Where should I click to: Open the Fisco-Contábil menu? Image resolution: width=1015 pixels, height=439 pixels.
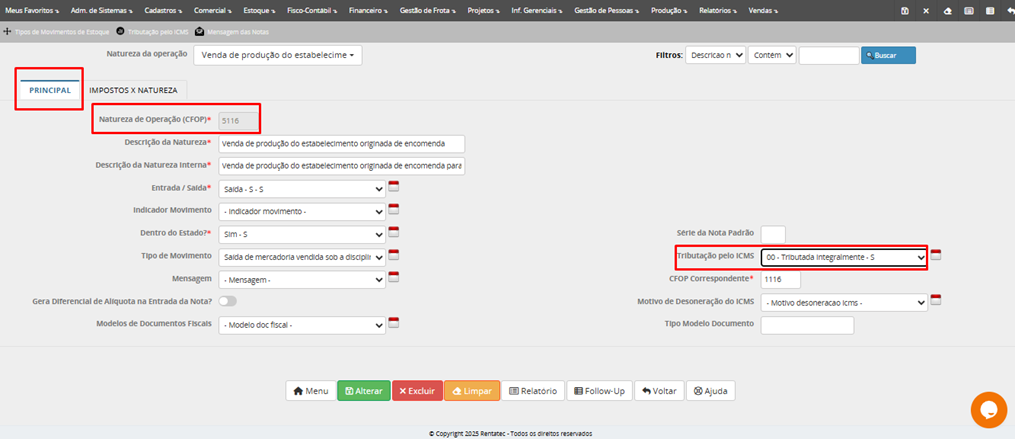pos(312,10)
